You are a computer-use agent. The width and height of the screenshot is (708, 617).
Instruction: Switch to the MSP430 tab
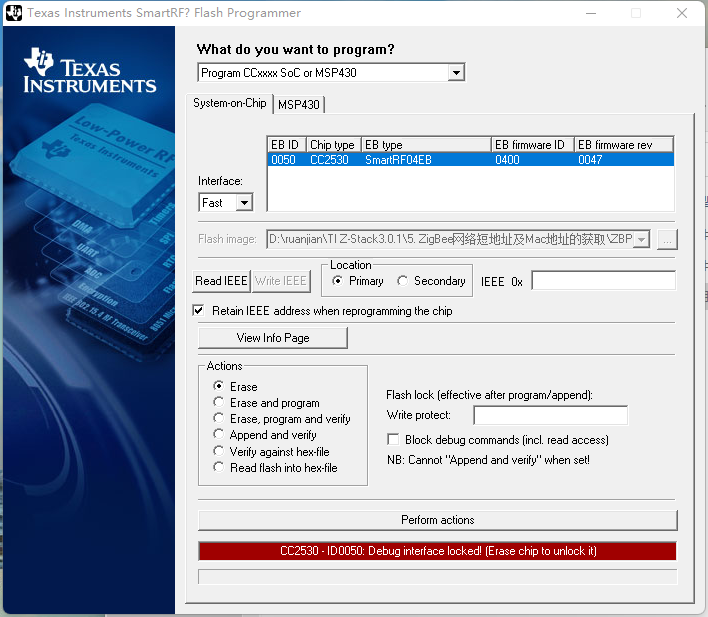coord(298,105)
